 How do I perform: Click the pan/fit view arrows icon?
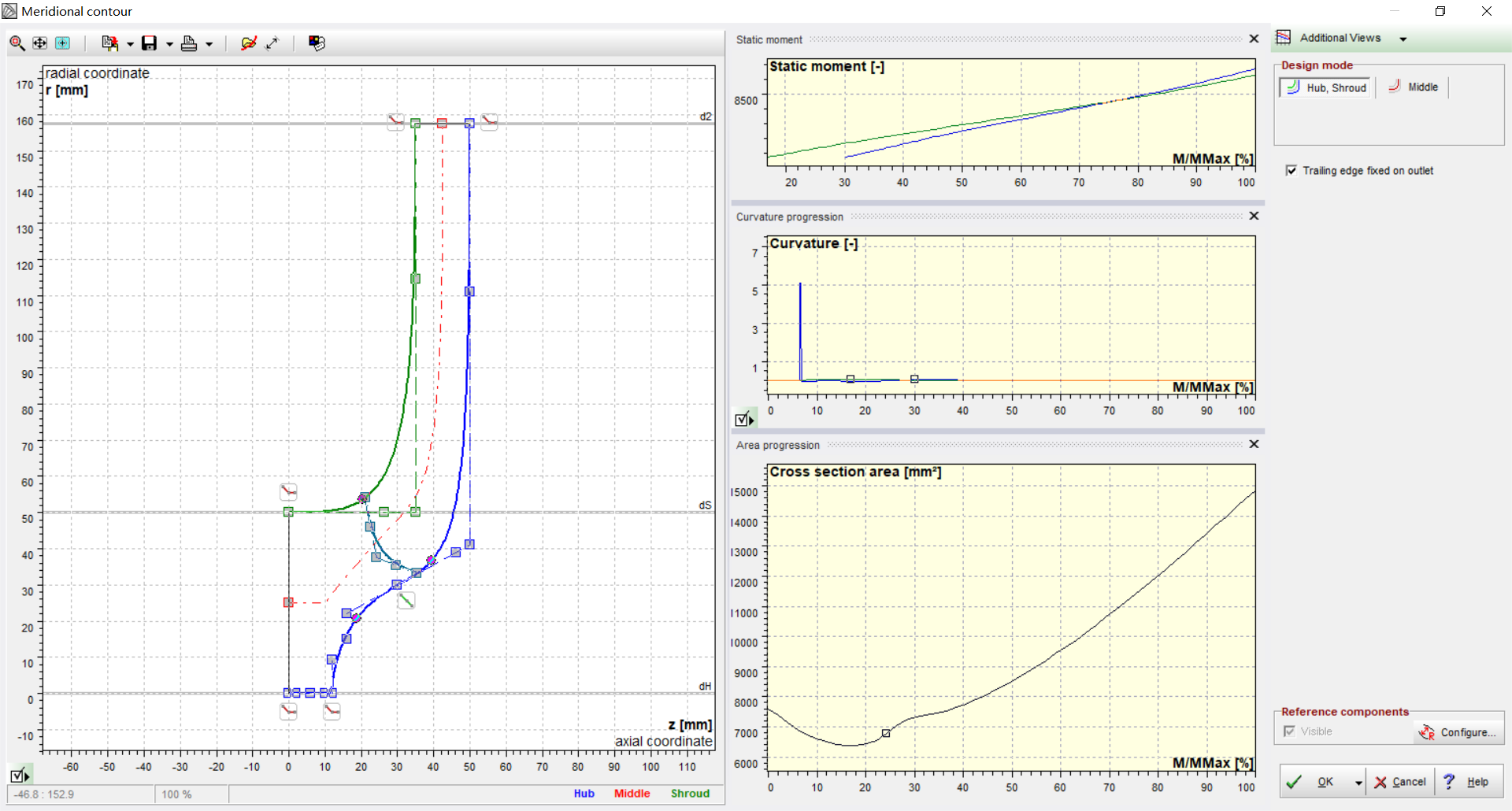(x=39, y=43)
